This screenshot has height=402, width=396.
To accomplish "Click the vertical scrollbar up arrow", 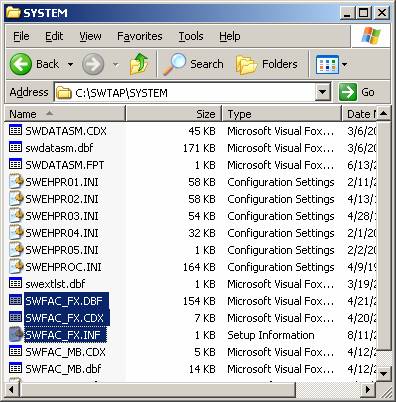I will 384,114.
